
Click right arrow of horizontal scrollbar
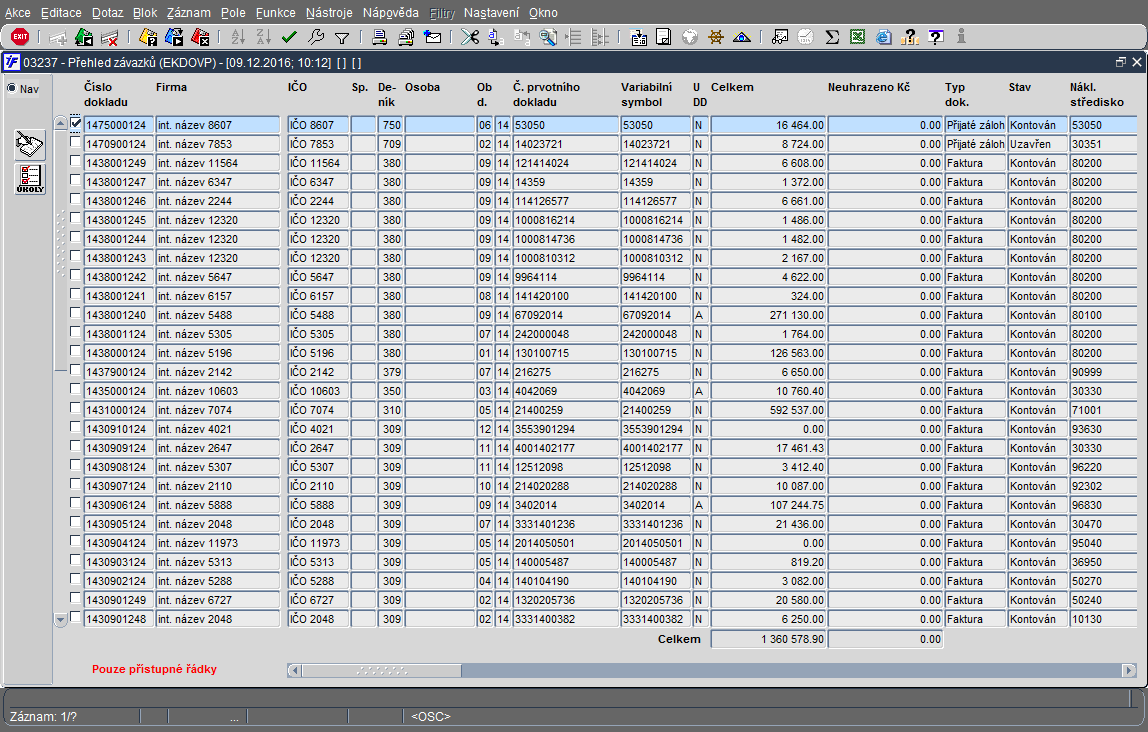(x=1129, y=670)
